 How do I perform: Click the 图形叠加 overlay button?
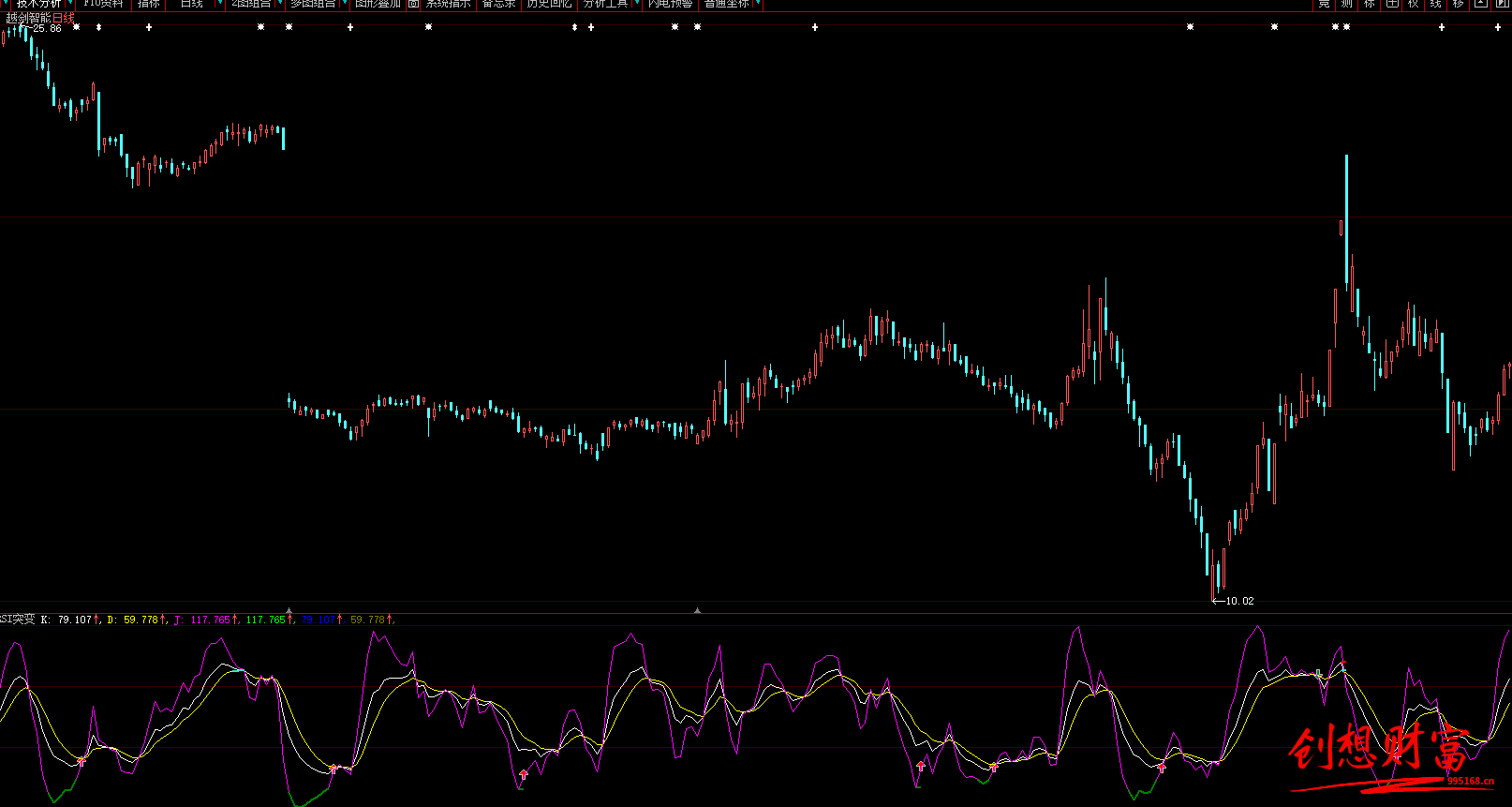[378, 4]
